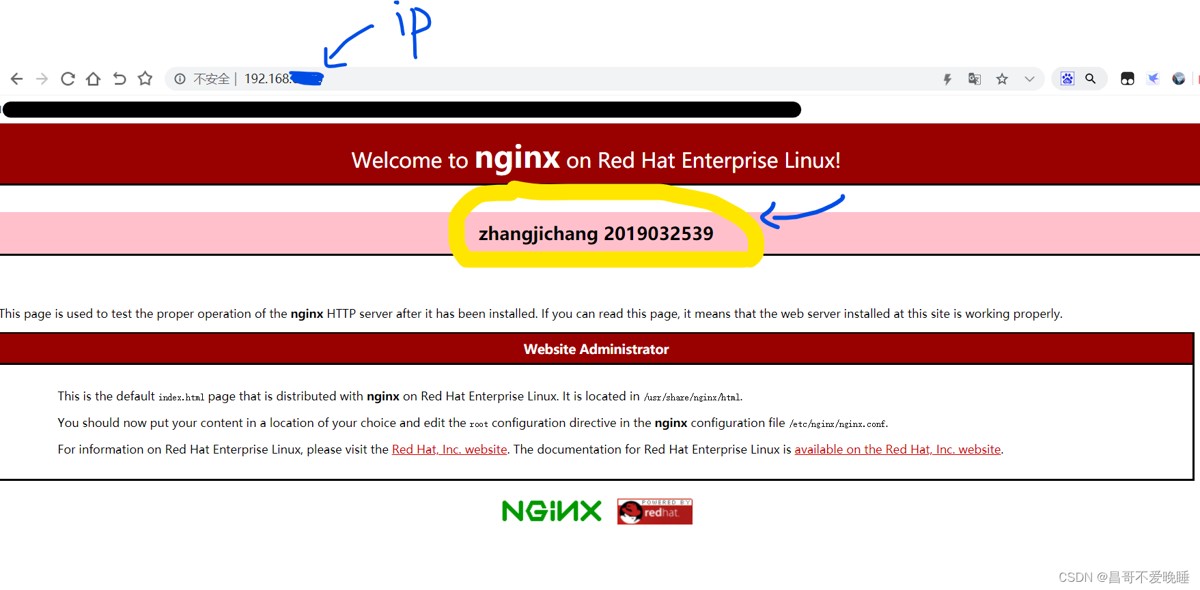
Task: Translate the page with the translate icon
Action: [974, 79]
